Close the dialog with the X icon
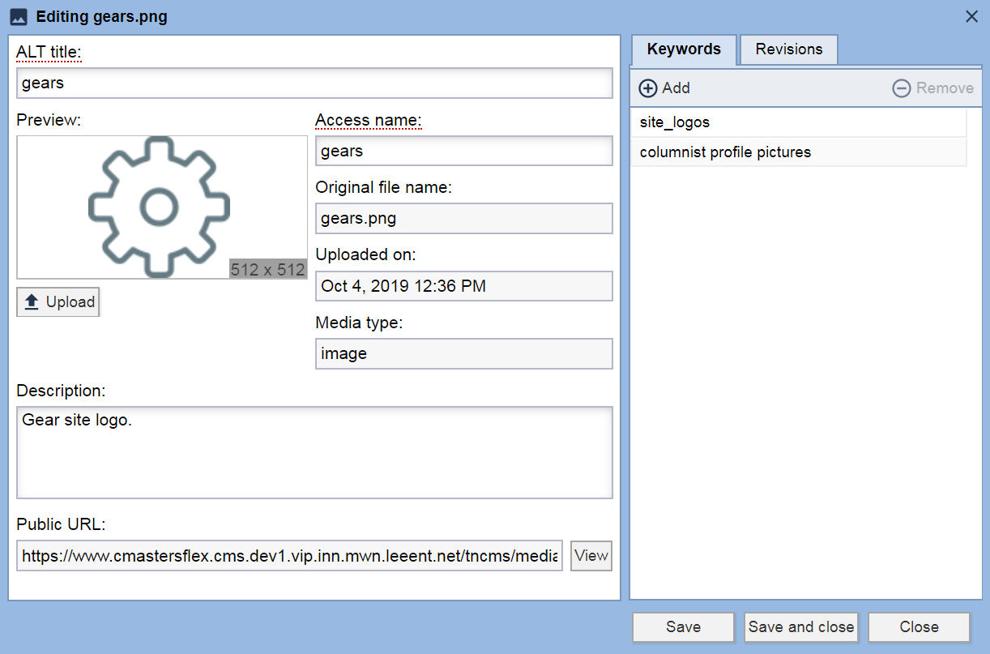 [x=972, y=16]
